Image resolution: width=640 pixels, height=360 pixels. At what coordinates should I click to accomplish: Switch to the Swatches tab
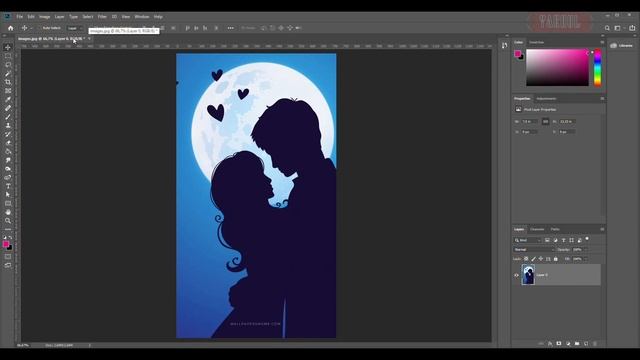pos(536,42)
